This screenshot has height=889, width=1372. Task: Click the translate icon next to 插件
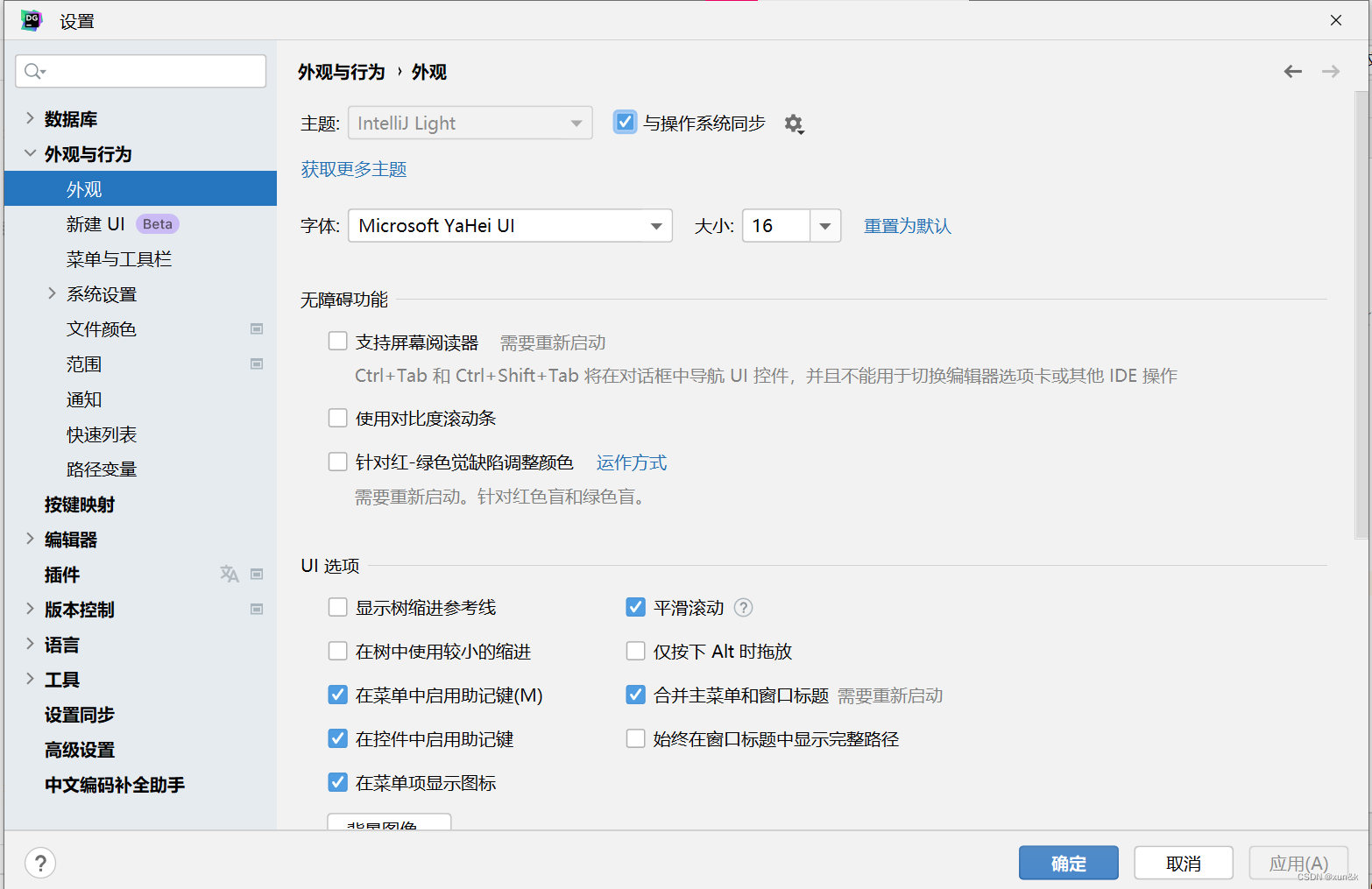(230, 574)
